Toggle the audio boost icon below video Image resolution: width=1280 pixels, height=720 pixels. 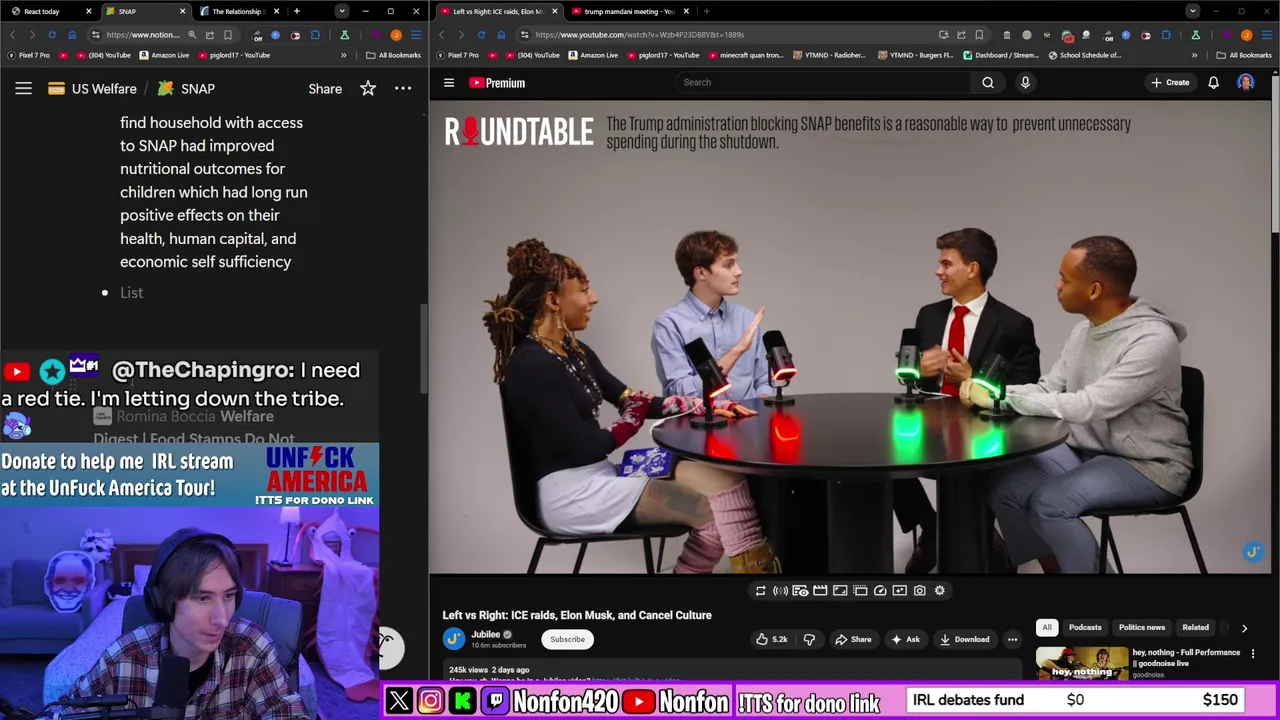coord(780,591)
